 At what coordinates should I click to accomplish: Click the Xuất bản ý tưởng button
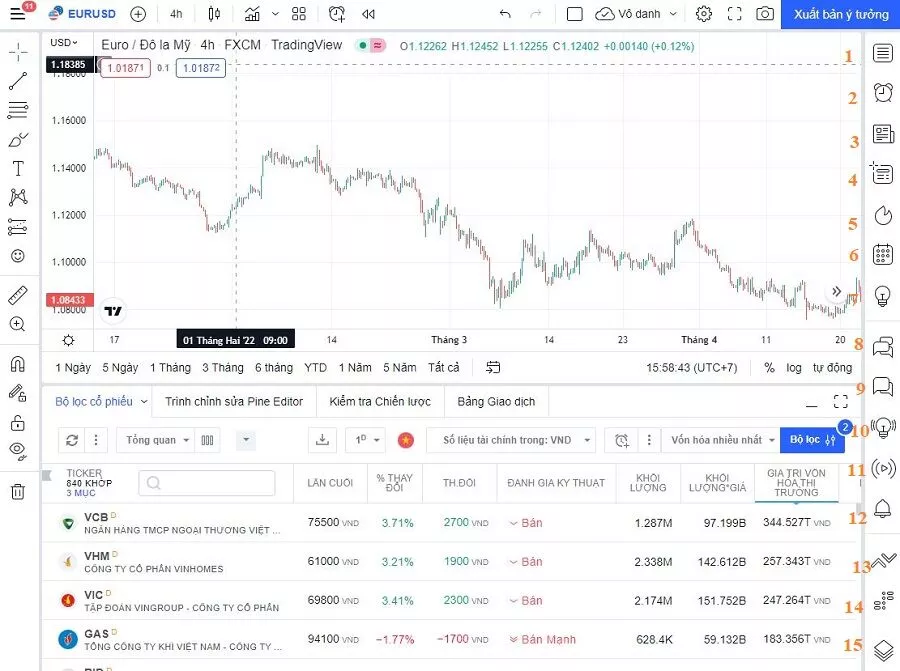[x=840, y=14]
